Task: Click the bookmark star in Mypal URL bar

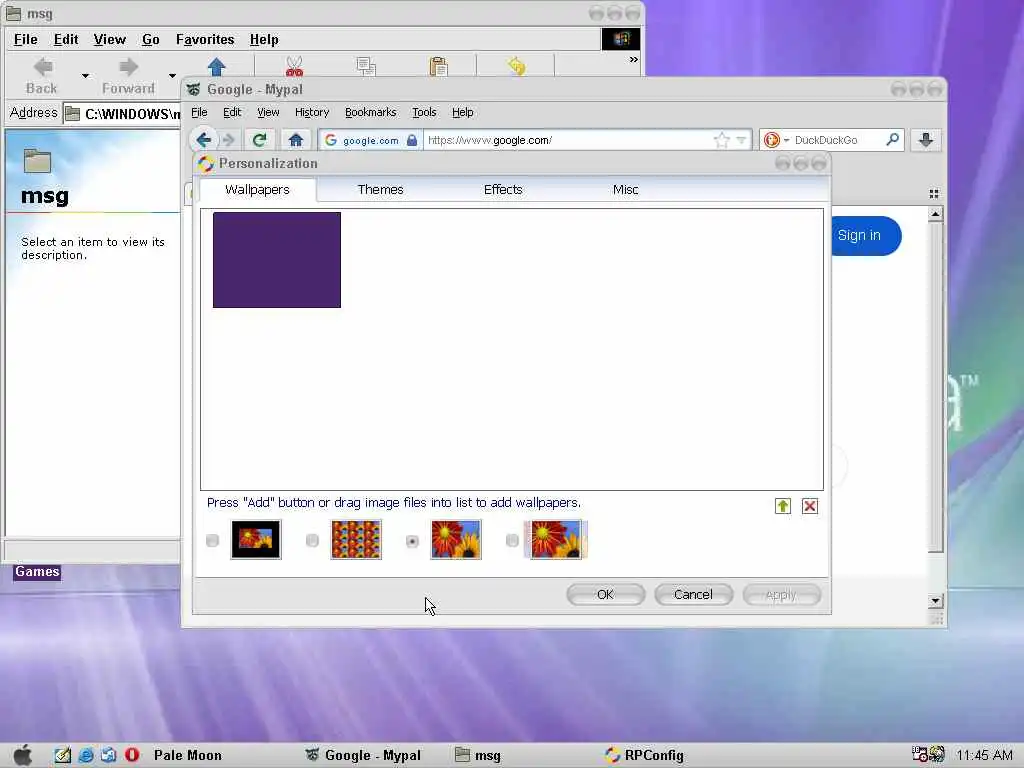Action: [x=722, y=140]
